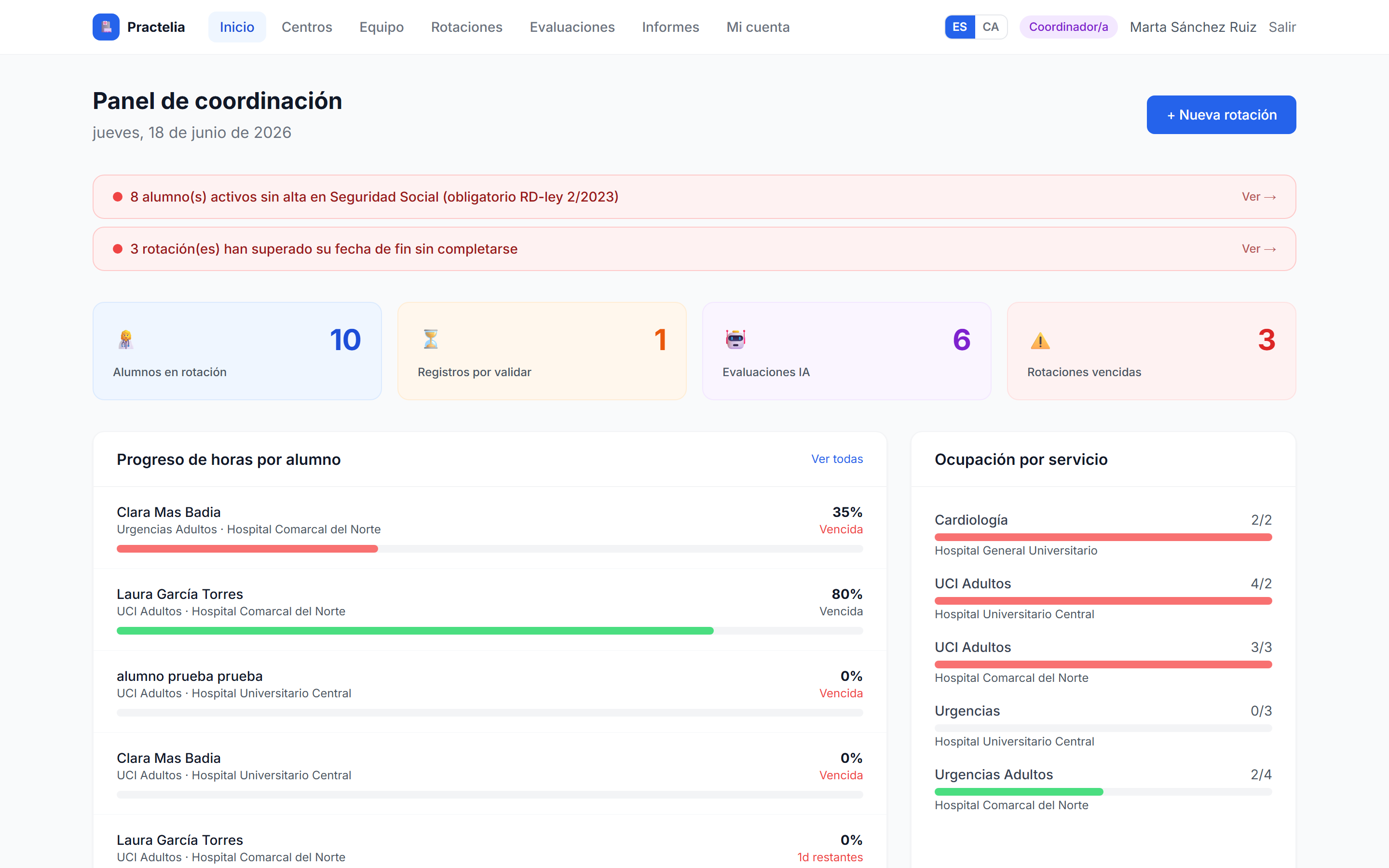1389x868 pixels.
Task: Click the Practelia brand name
Action: click(156, 27)
